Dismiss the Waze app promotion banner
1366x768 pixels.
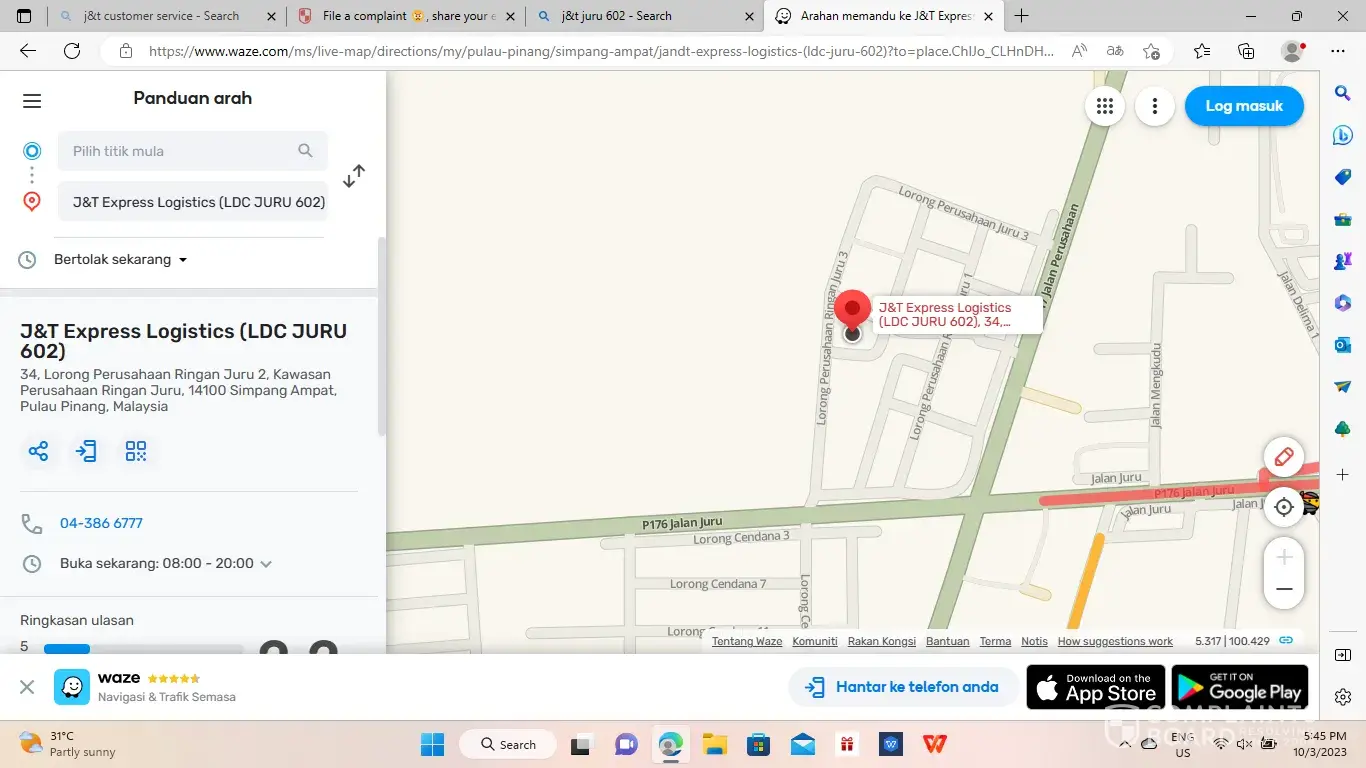[27, 687]
